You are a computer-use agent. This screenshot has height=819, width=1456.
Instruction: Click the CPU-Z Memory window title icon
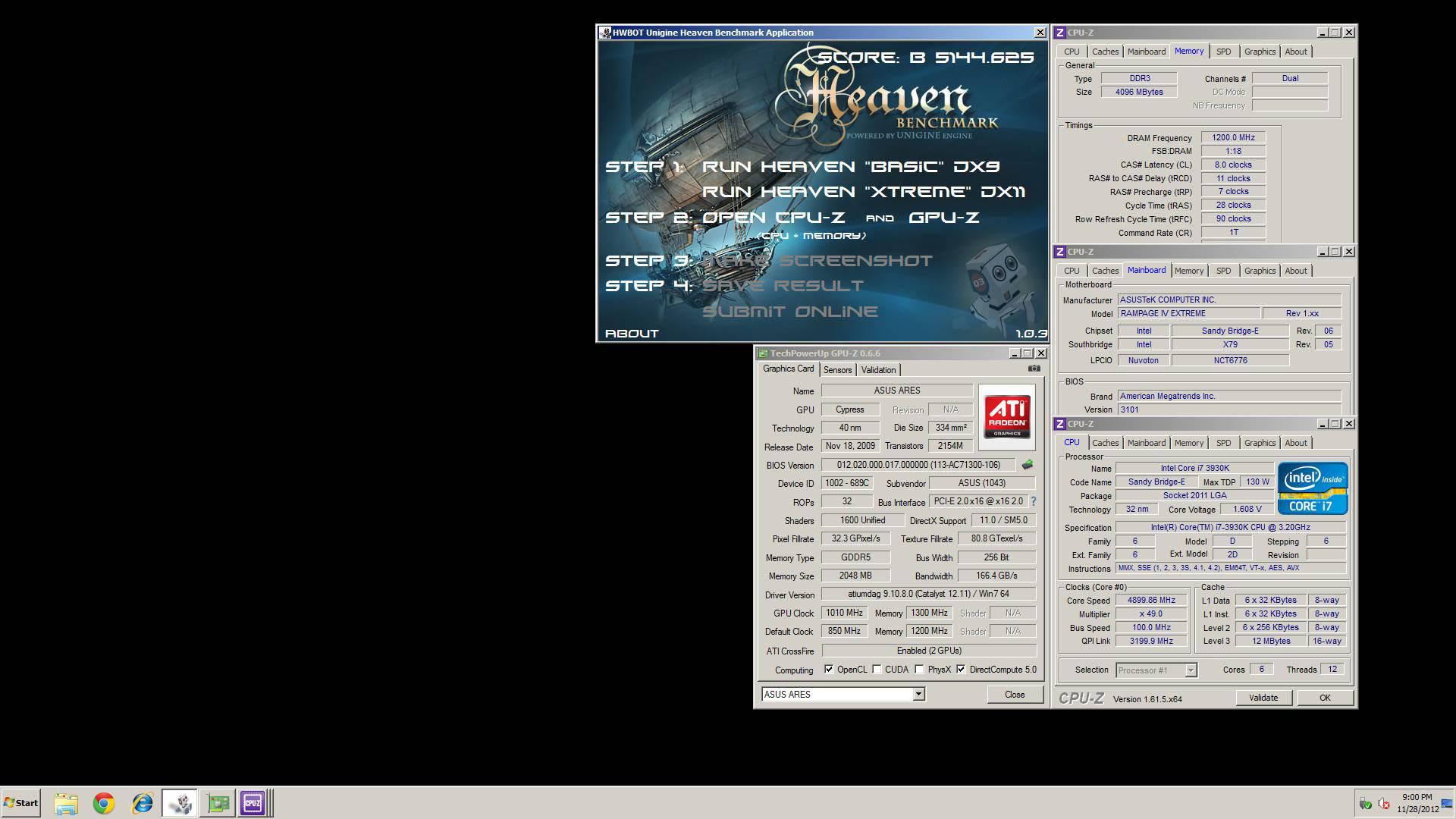(x=1060, y=33)
